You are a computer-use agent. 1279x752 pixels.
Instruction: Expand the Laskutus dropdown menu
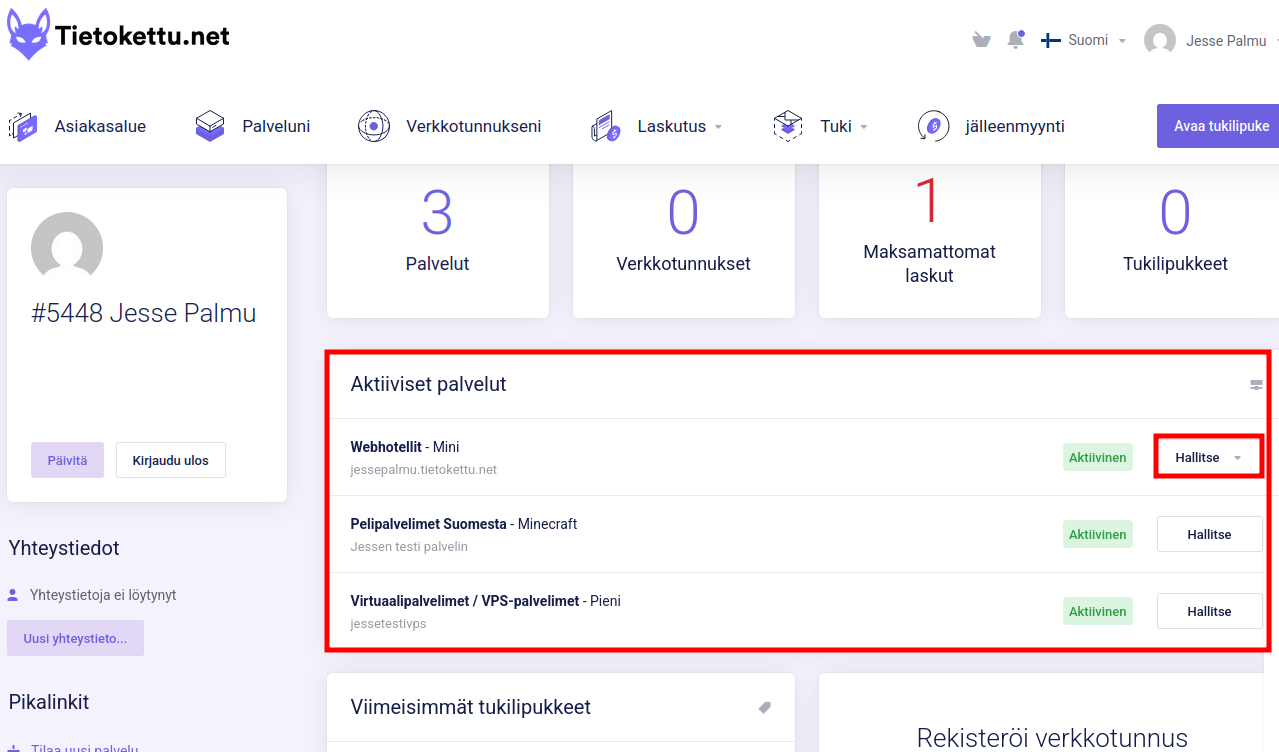coord(680,127)
